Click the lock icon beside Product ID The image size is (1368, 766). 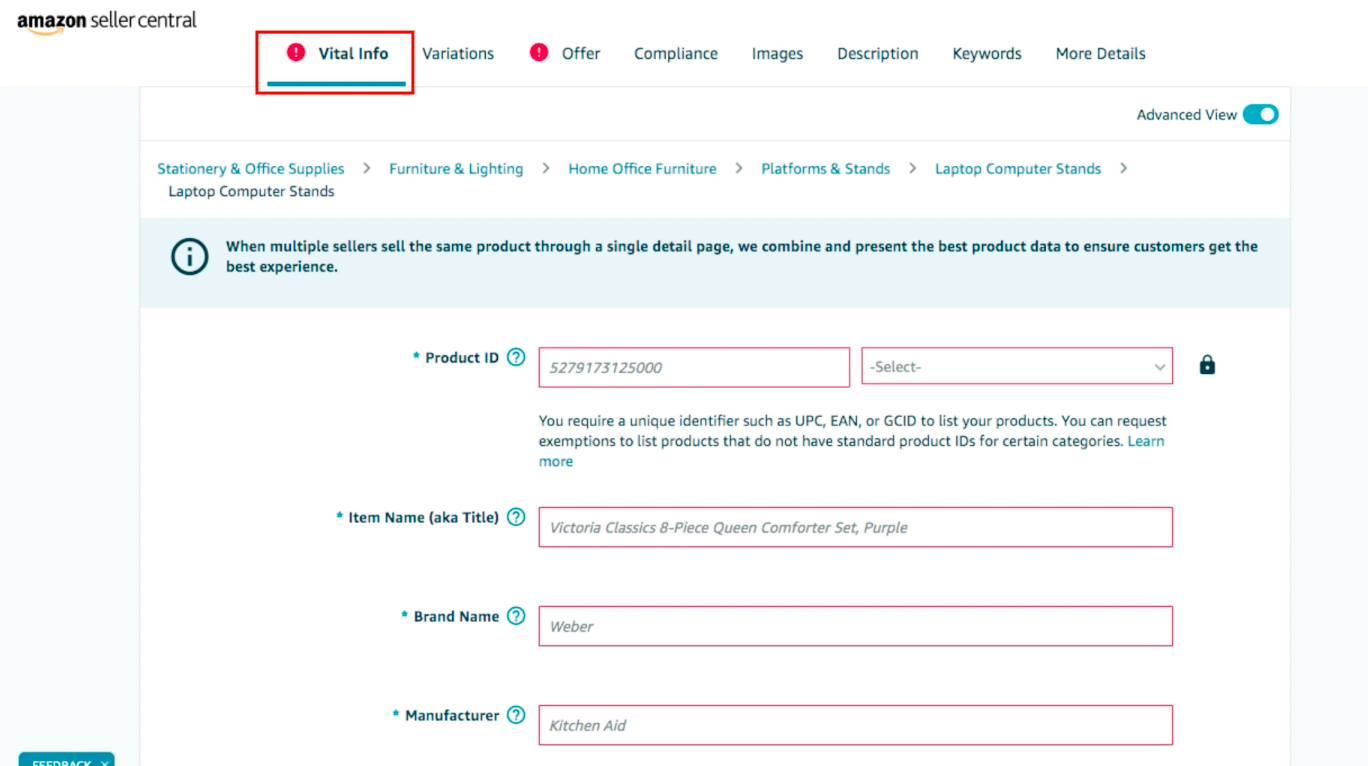[1207, 365]
